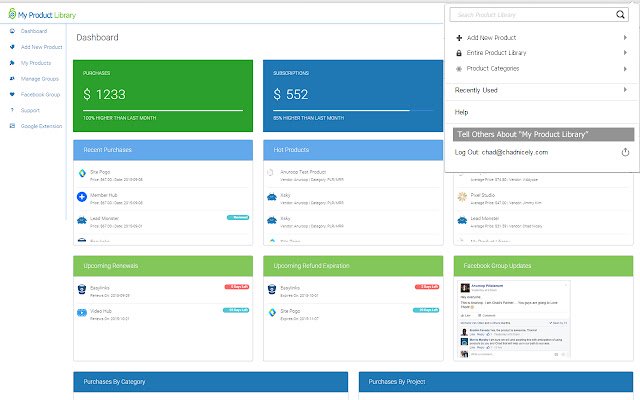The height and width of the screenshot is (400, 640).
Task: Click the Site Pogo icon in Recent Purchases
Action: [x=82, y=173]
